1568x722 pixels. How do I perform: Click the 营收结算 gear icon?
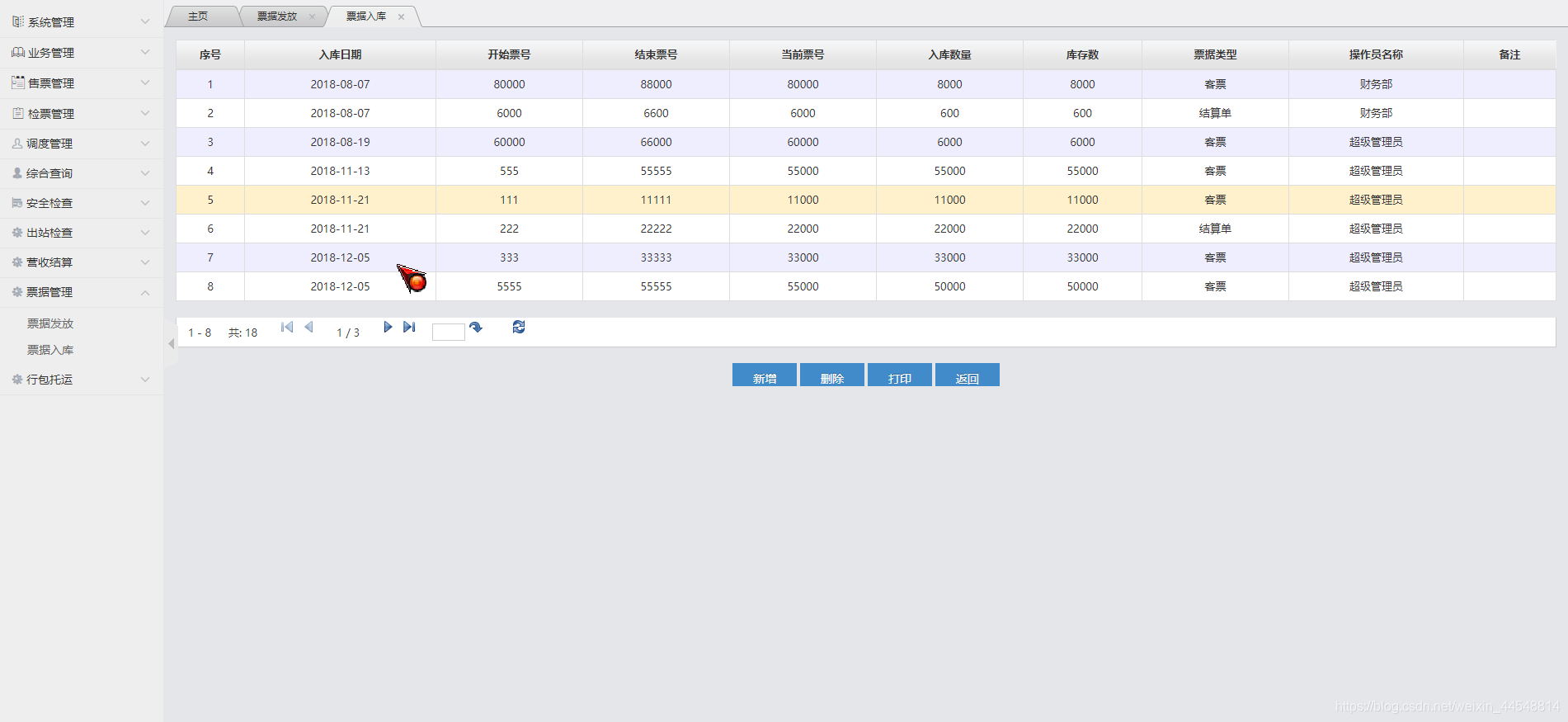(x=17, y=262)
